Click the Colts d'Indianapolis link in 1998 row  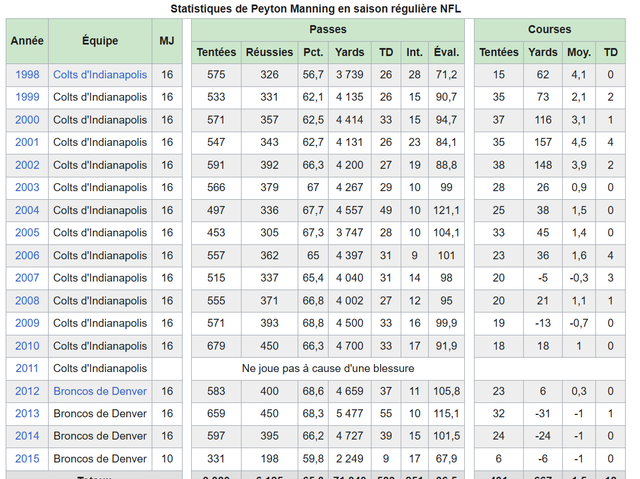(100, 75)
